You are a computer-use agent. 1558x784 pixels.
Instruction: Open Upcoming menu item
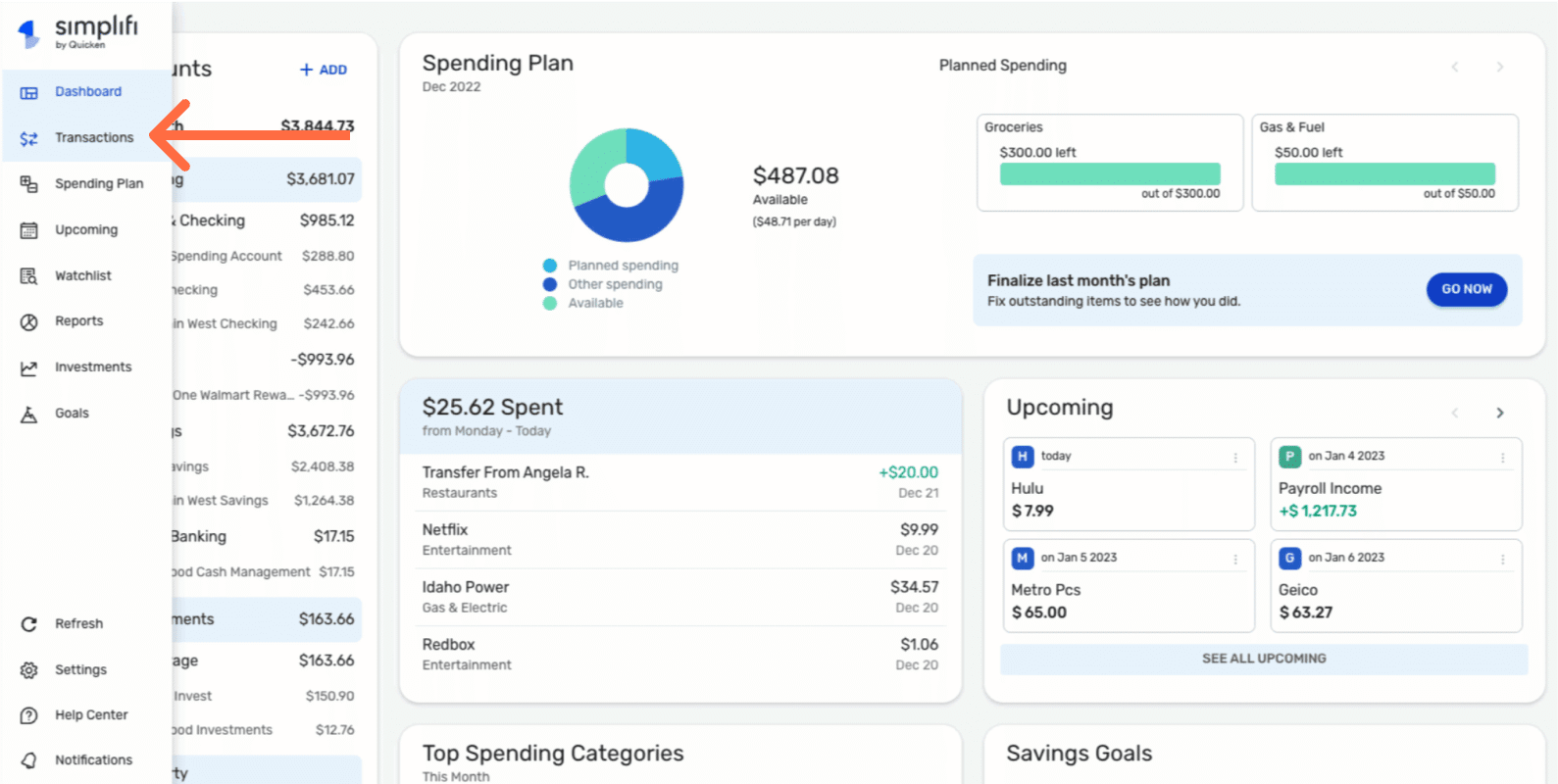click(86, 230)
